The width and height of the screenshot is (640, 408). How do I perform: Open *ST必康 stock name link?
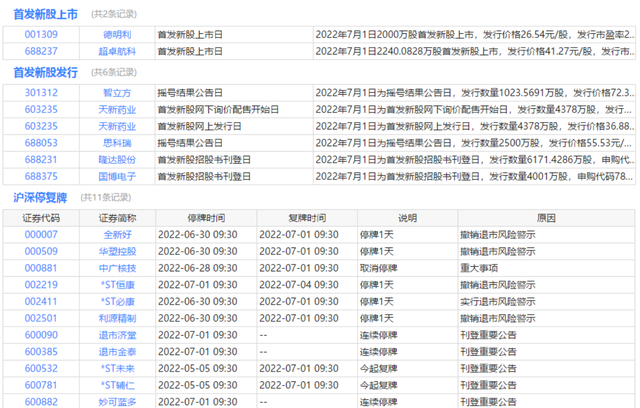[x=118, y=302]
